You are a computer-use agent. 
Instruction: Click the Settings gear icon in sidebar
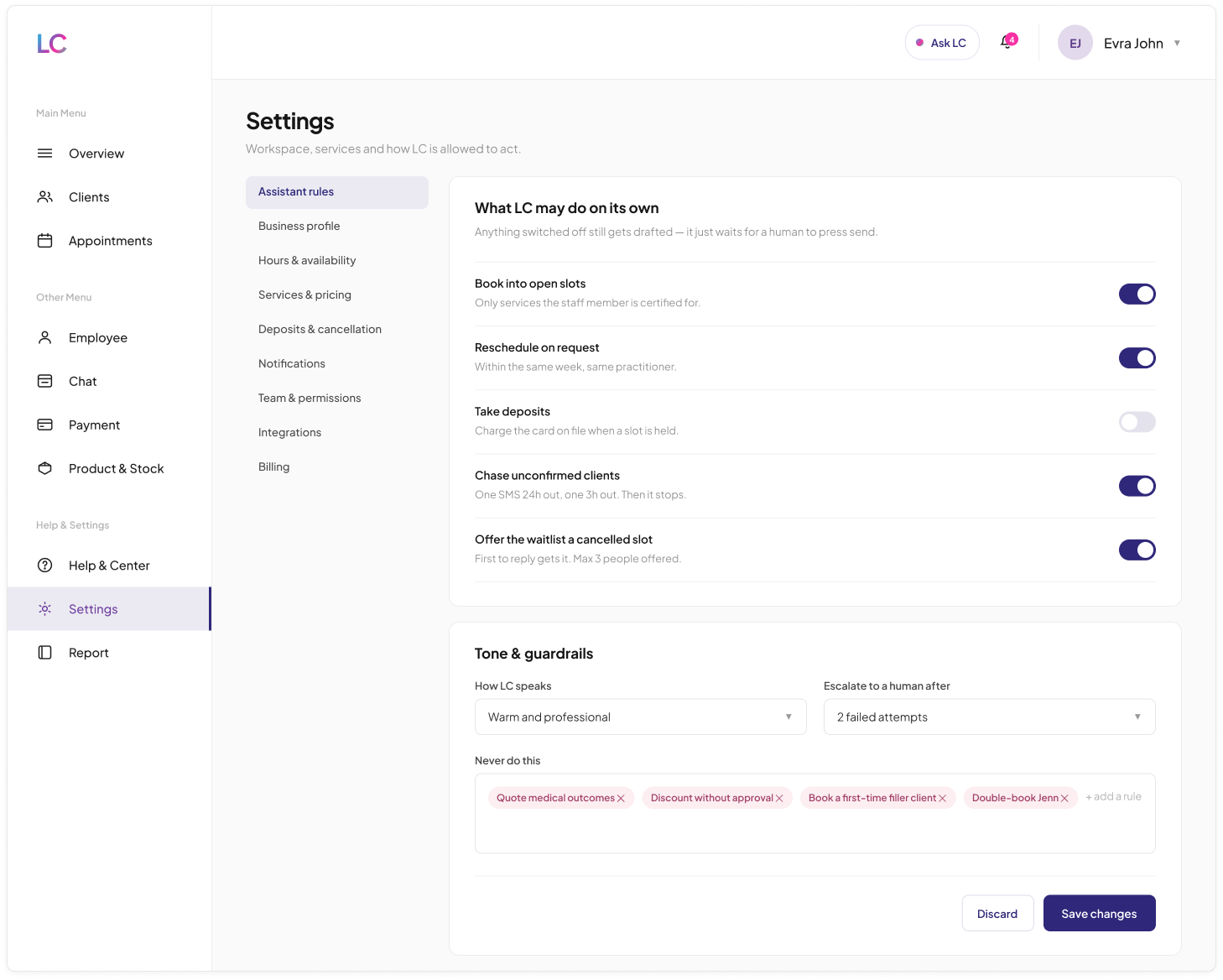click(45, 609)
